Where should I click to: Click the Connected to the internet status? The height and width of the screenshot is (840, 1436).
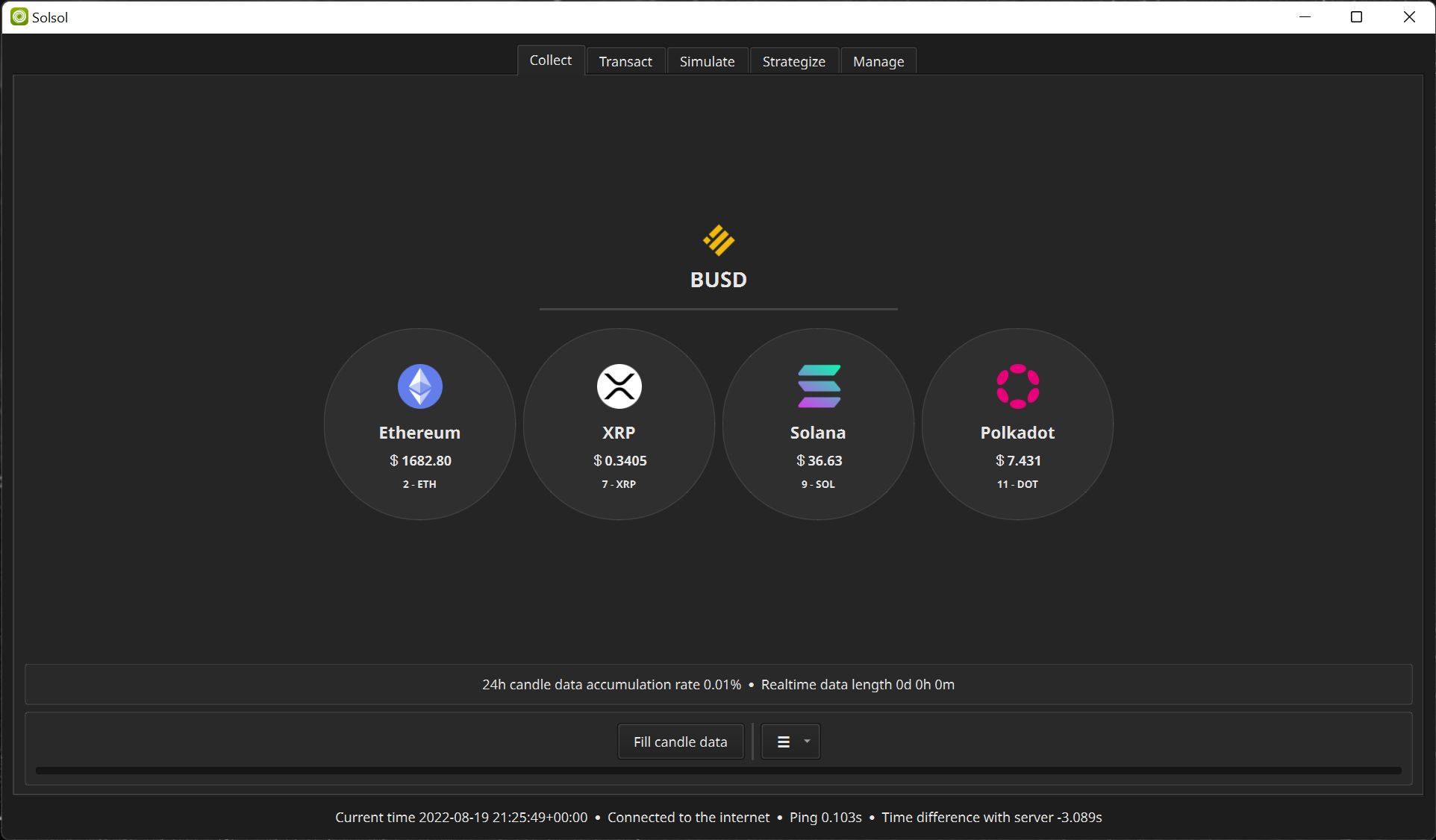[x=688, y=817]
